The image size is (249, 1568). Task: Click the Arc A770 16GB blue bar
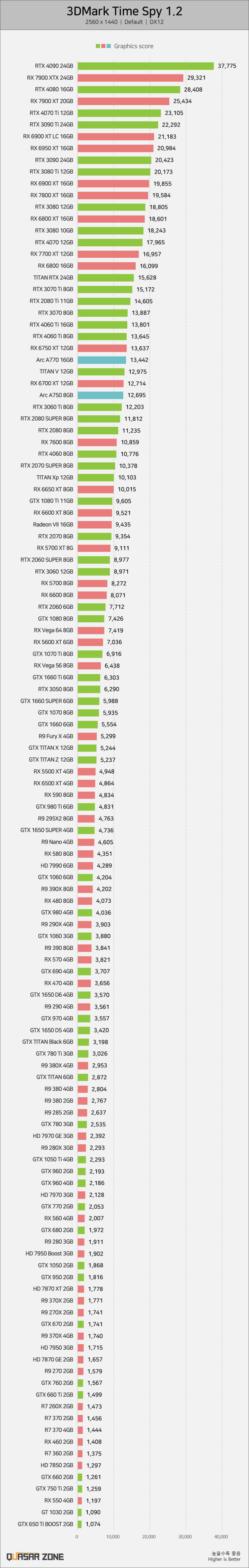(x=102, y=360)
